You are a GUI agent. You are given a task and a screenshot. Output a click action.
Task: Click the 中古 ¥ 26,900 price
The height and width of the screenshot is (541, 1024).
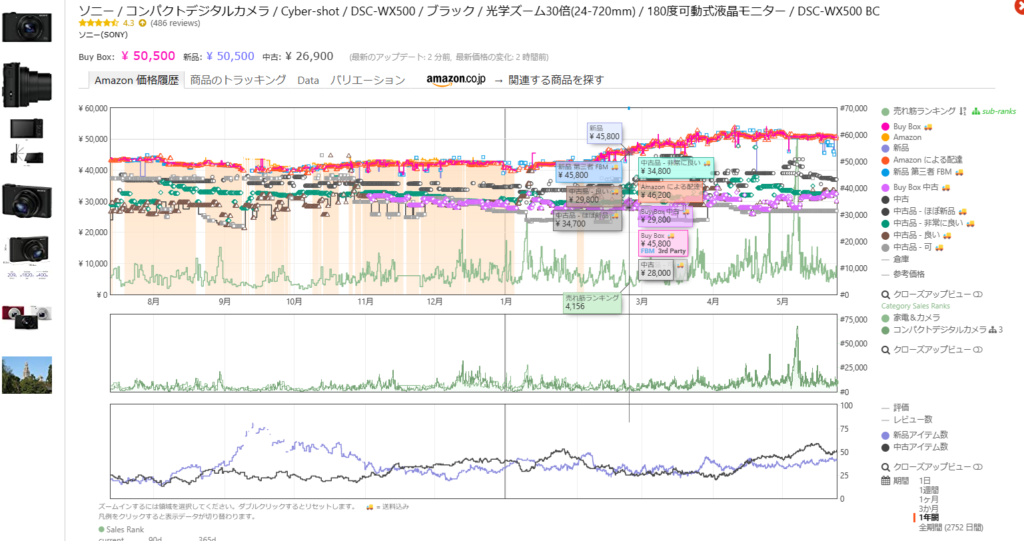(309, 56)
